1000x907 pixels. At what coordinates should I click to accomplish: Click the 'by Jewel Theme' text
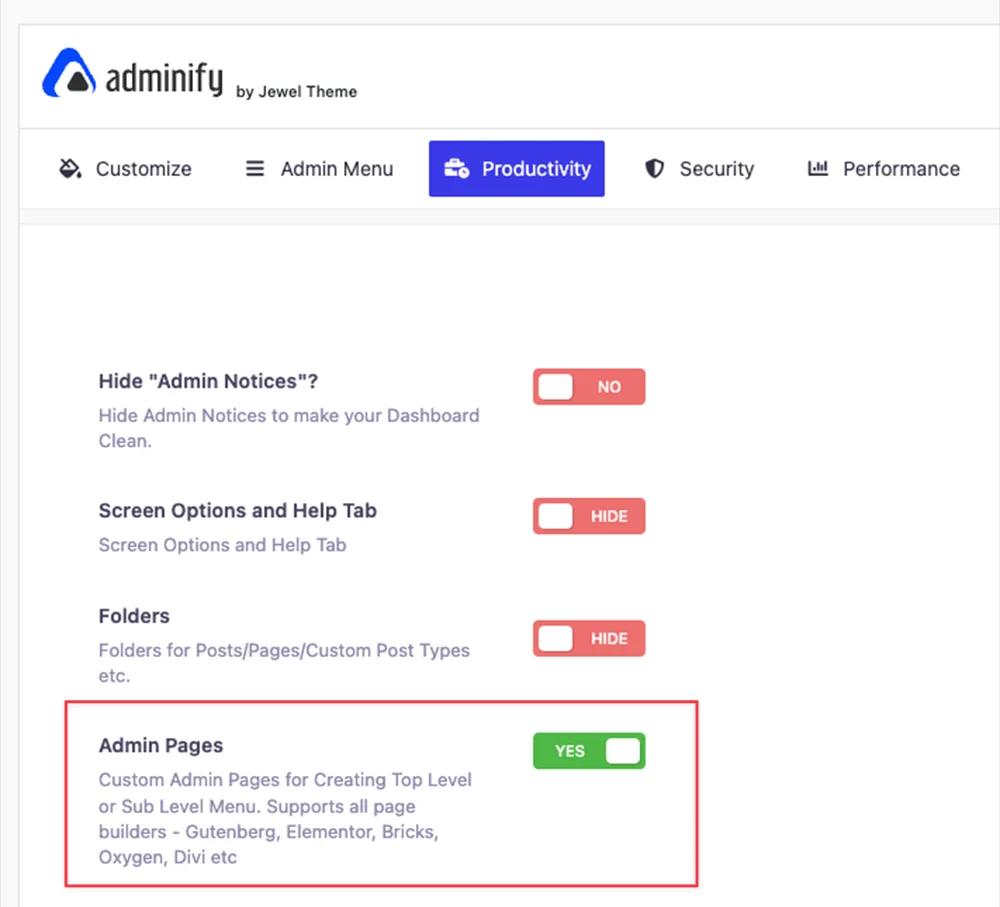(297, 92)
